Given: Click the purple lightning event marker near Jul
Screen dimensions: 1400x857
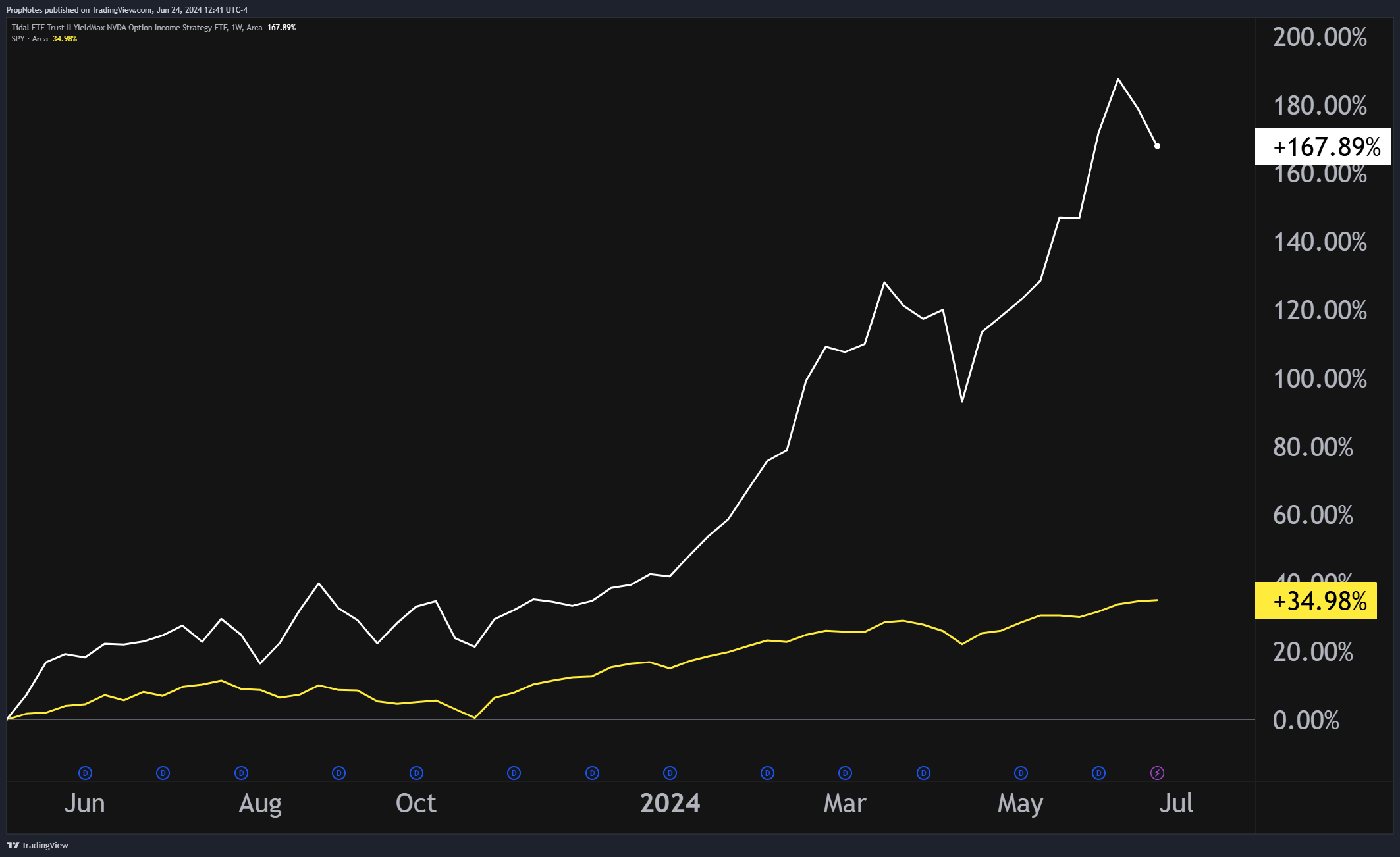Looking at the screenshot, I should point(1156,773).
